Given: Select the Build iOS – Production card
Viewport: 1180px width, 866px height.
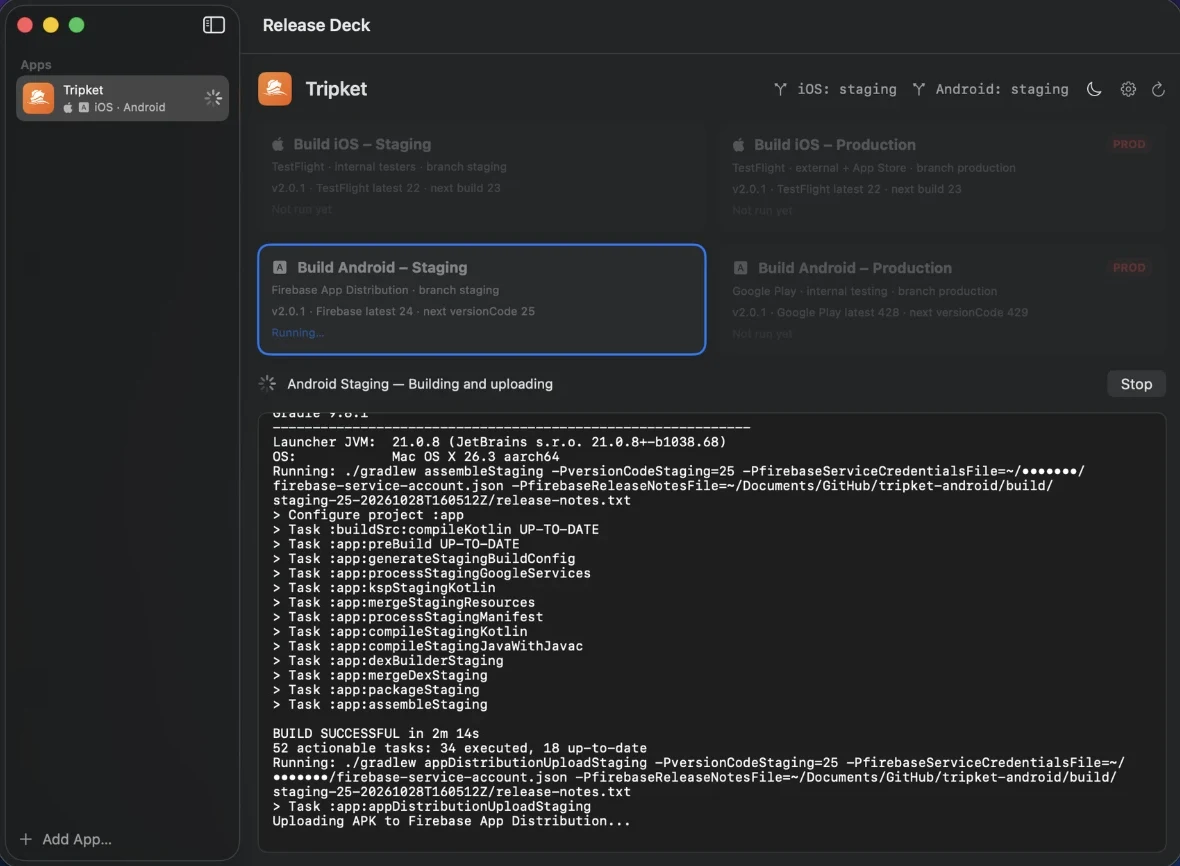Looking at the screenshot, I should click(942, 176).
